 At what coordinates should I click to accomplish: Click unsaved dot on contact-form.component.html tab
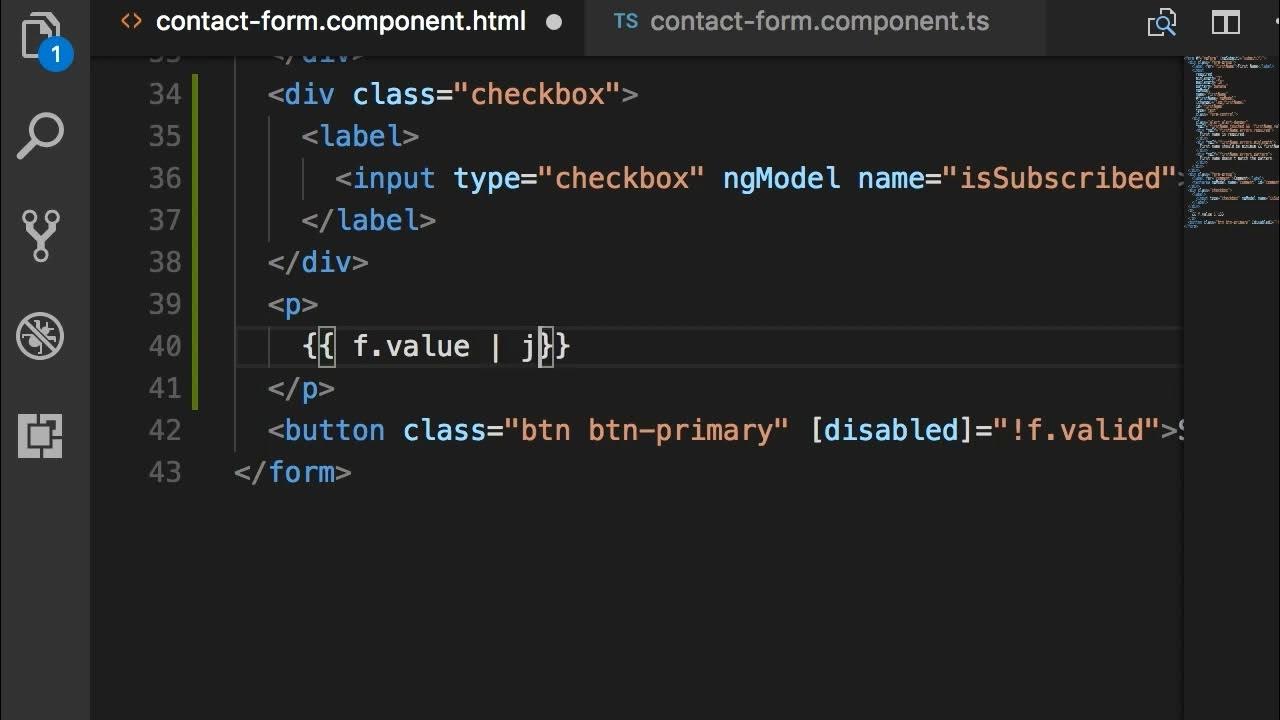[554, 22]
